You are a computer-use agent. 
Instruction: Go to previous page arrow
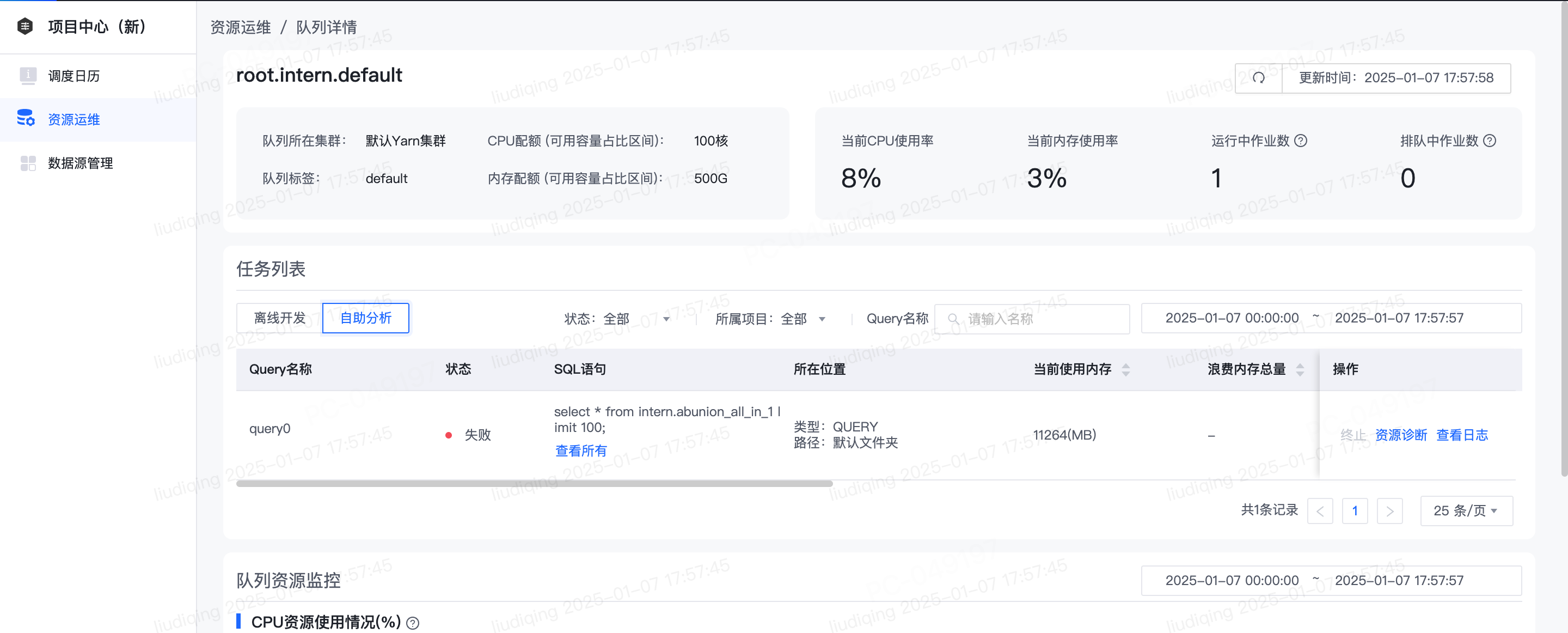coord(1320,510)
